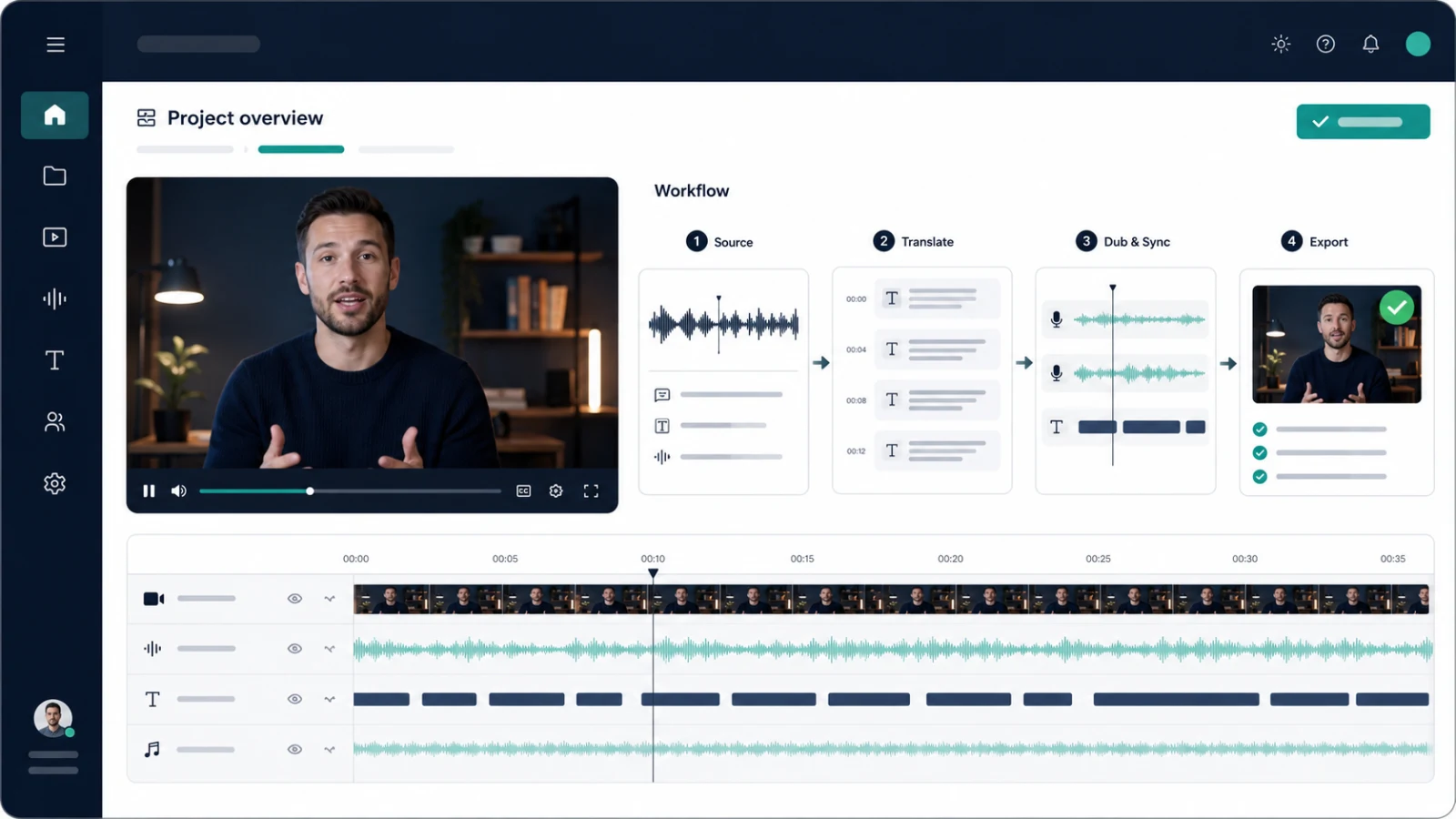Expand the video track chevron
The height and width of the screenshot is (819, 1456).
tap(329, 599)
